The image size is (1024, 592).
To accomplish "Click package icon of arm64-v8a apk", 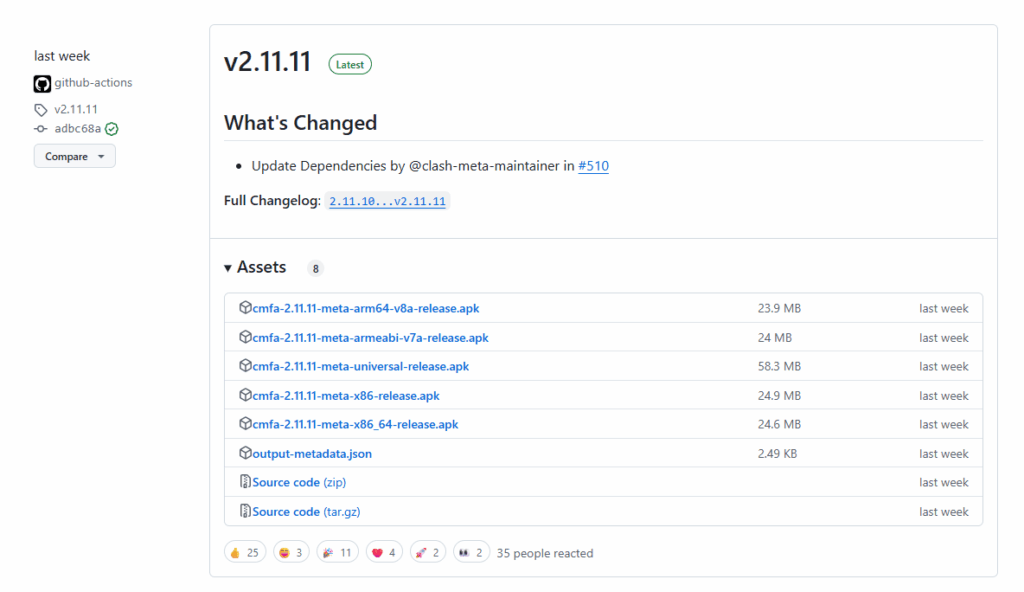I will pyautogui.click(x=245, y=308).
